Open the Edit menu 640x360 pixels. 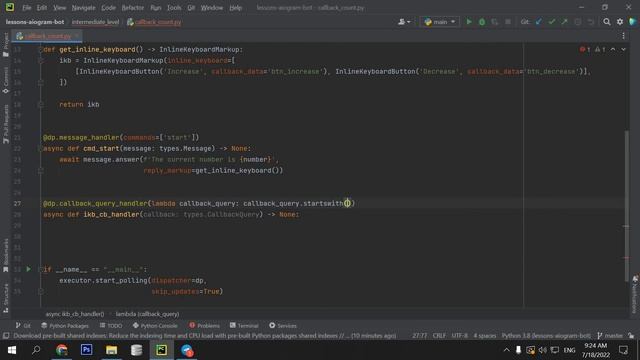click(x=42, y=8)
